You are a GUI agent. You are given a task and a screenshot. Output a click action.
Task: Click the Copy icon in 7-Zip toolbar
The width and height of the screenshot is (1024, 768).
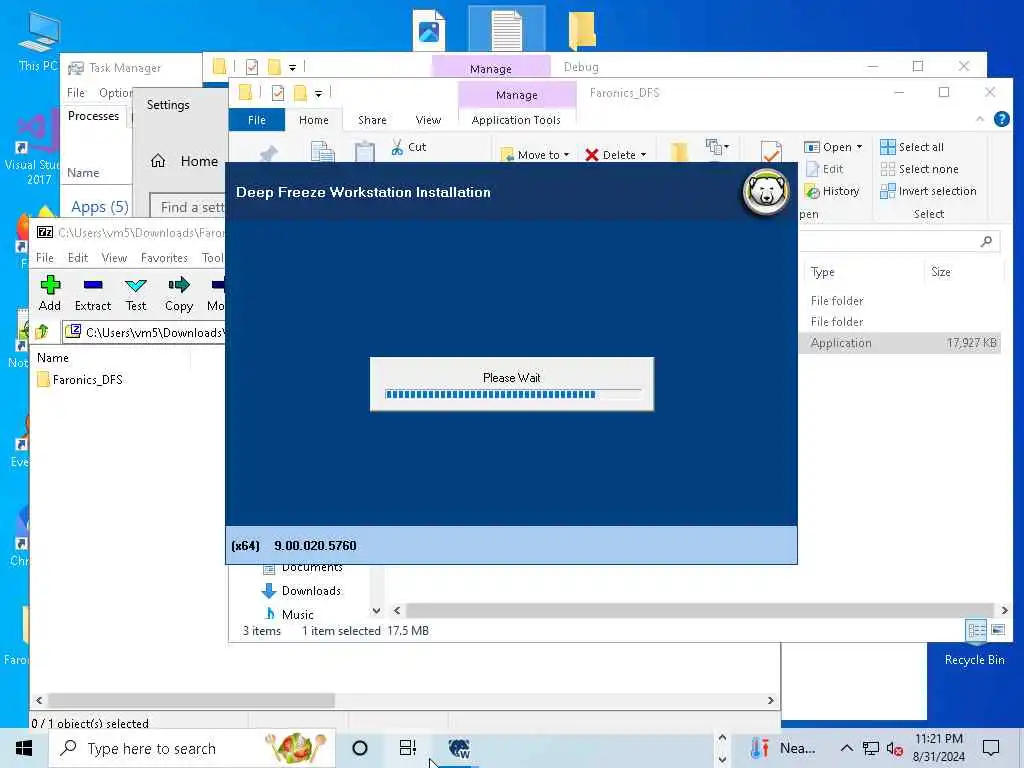178,293
